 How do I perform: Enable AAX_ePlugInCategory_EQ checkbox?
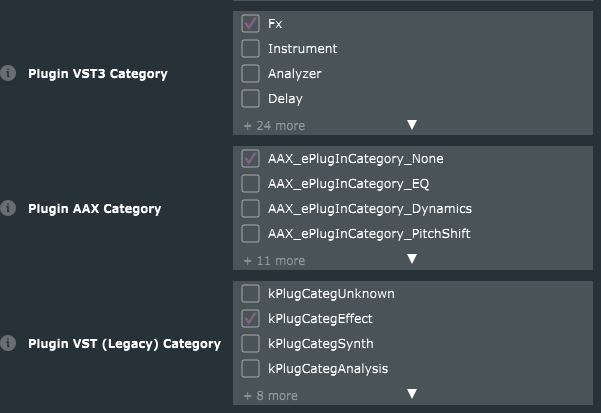click(250, 183)
